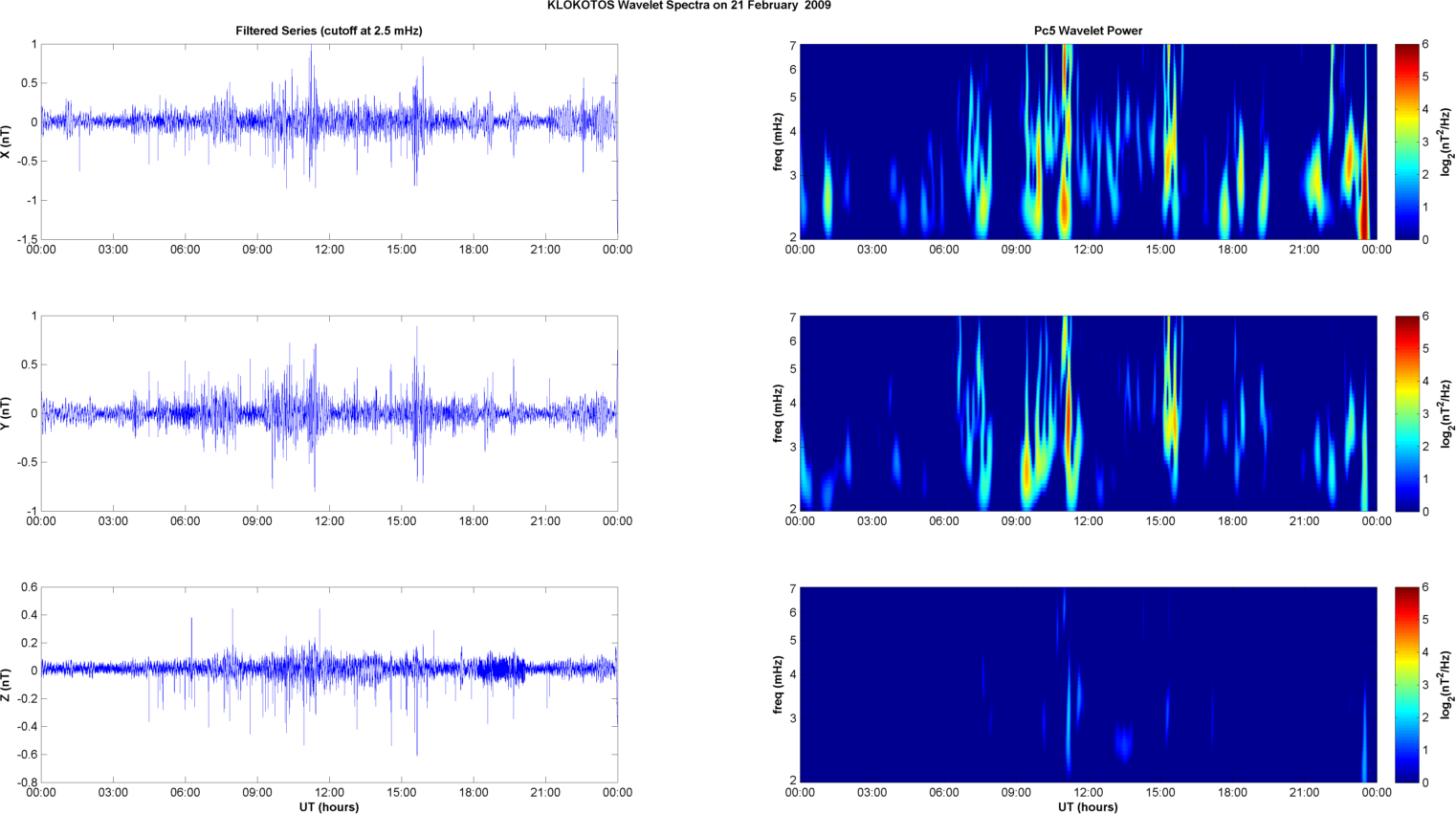
Task: Click 'freq (mHz)' label of the Z spectrogram
Action: click(x=779, y=685)
